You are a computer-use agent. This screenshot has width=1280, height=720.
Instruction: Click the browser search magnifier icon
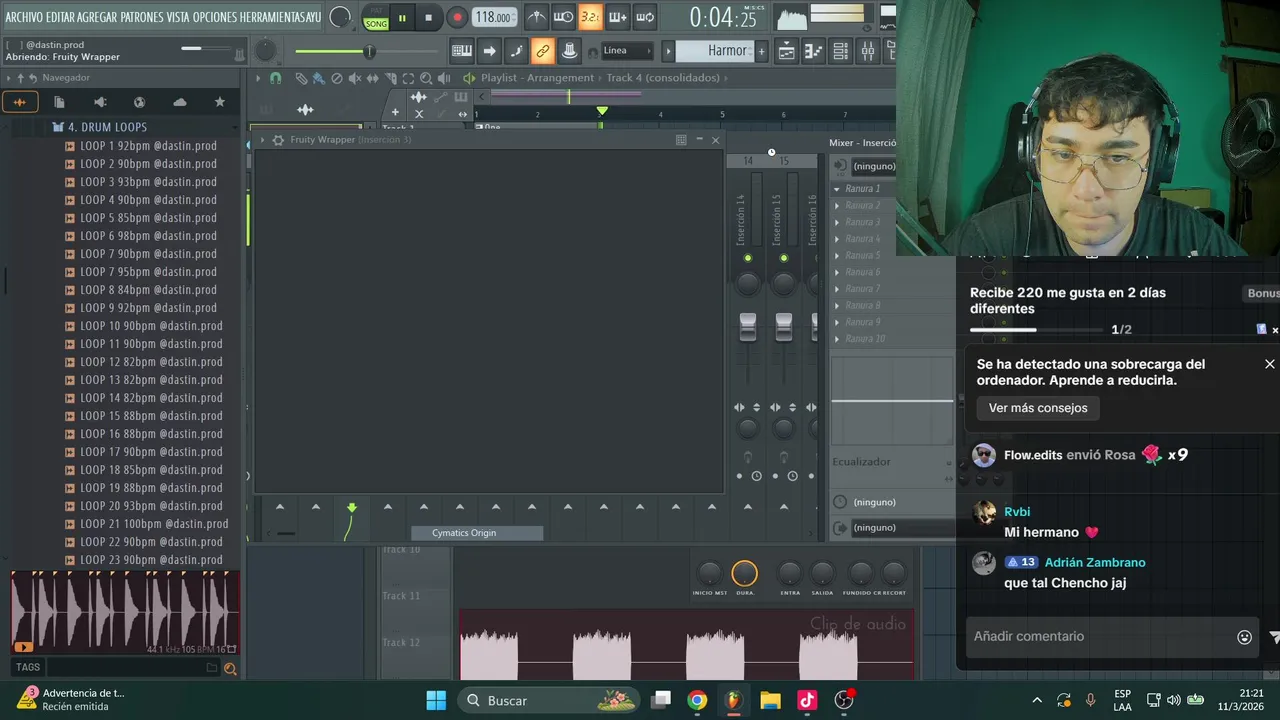tap(230, 668)
